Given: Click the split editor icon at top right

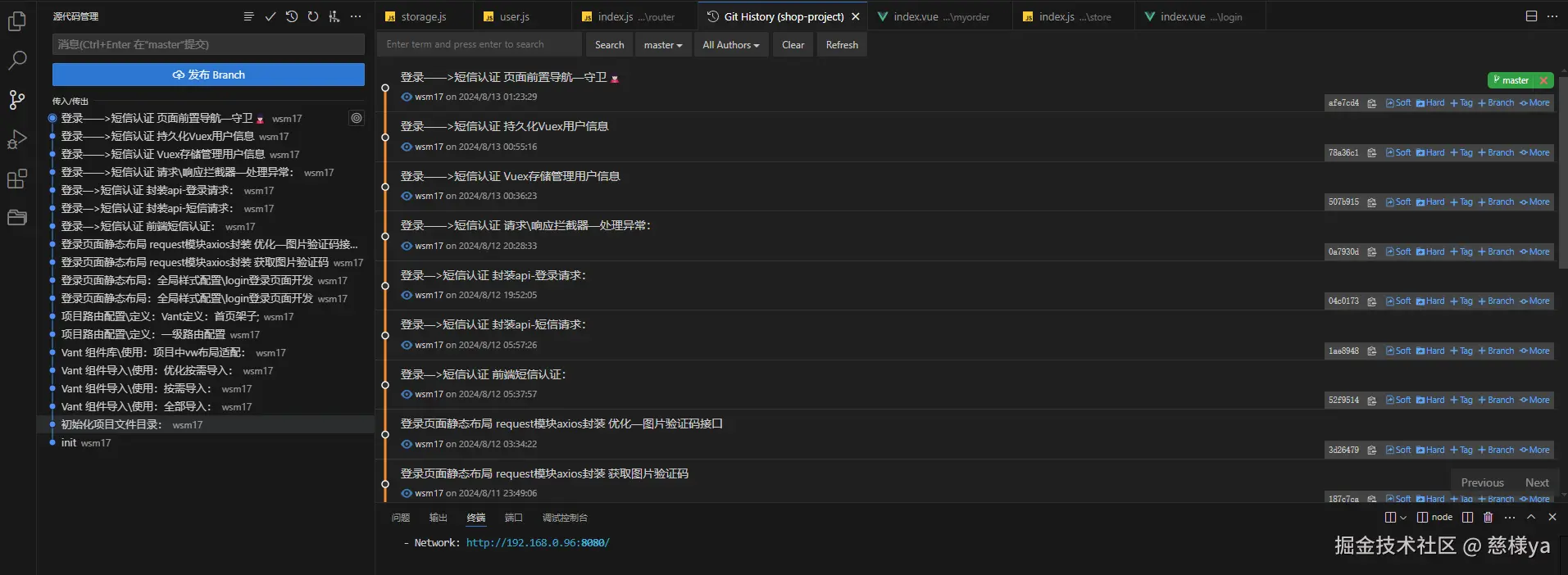Looking at the screenshot, I should [x=1531, y=16].
